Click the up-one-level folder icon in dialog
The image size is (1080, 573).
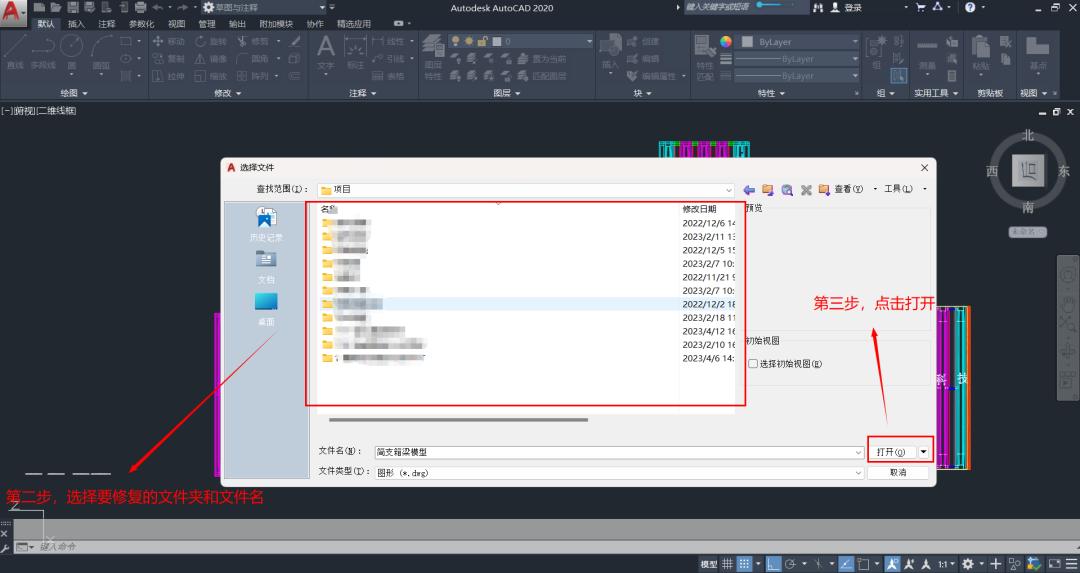coord(767,189)
